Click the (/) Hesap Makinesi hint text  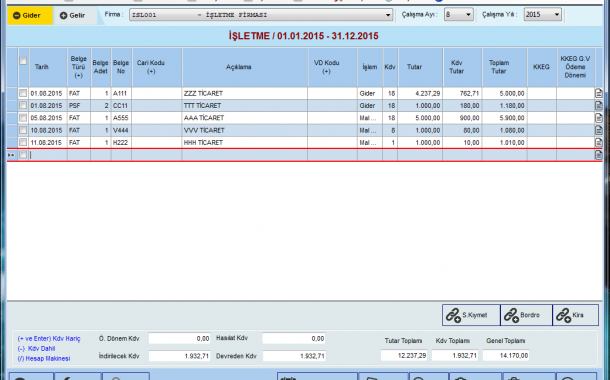pos(44,359)
